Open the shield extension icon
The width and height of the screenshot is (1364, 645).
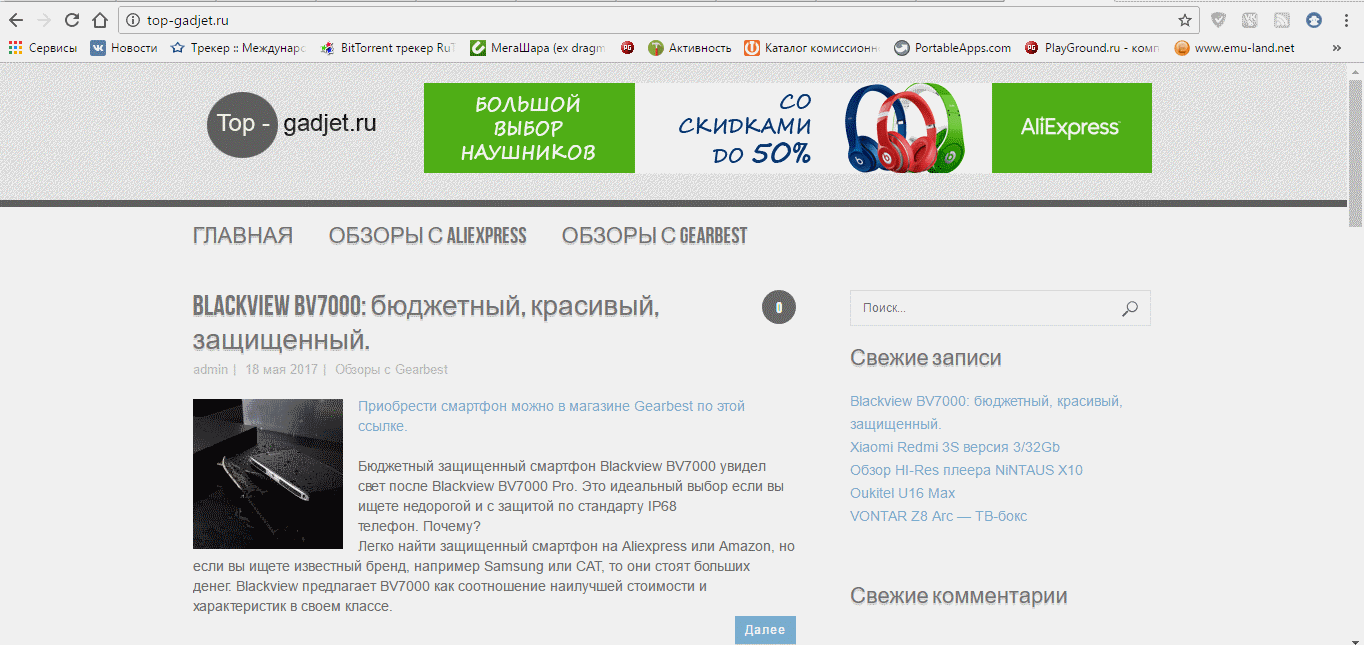click(x=1218, y=20)
